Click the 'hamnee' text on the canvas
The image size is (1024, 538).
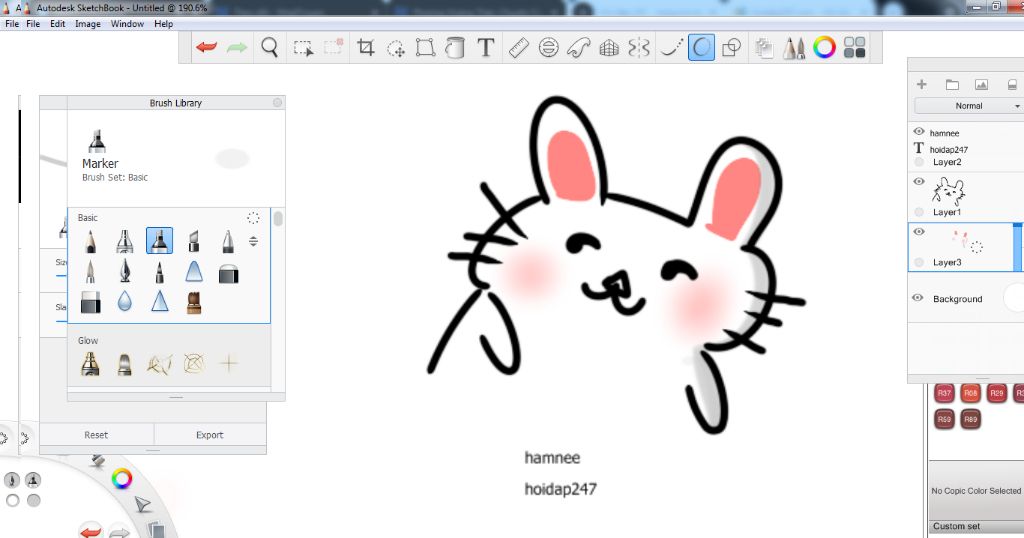(x=552, y=458)
